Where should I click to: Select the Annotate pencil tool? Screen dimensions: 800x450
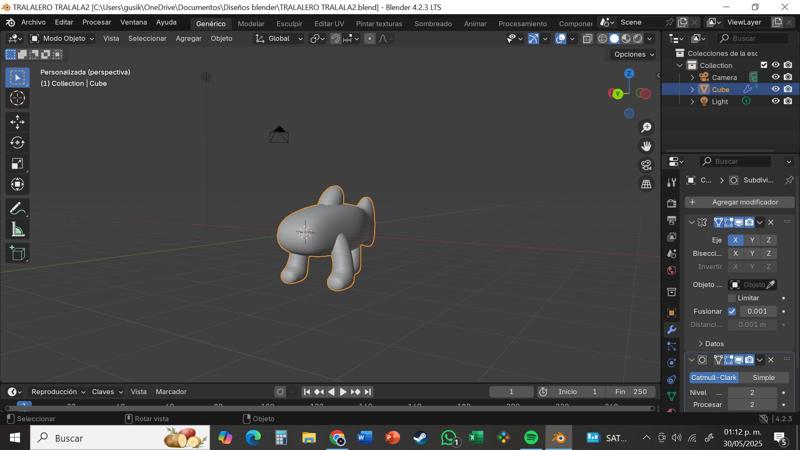17,209
